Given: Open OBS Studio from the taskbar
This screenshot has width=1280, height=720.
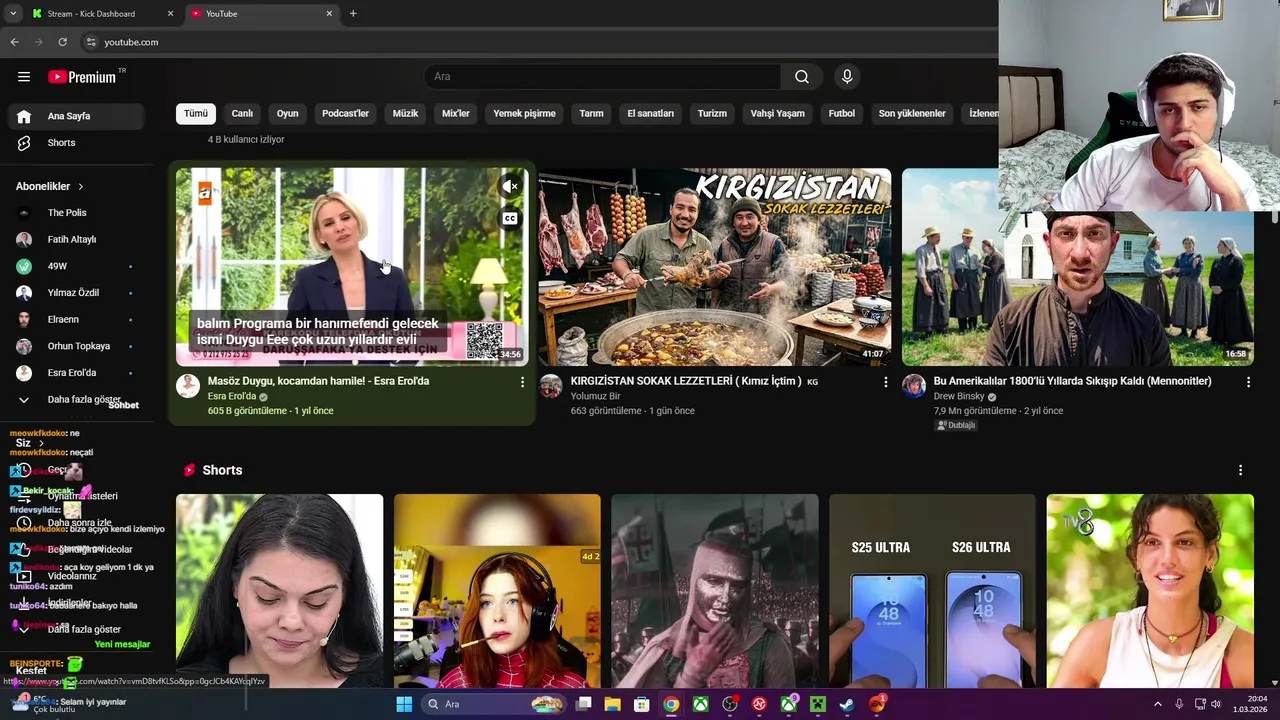Looking at the screenshot, I should pyautogui.click(x=730, y=704).
